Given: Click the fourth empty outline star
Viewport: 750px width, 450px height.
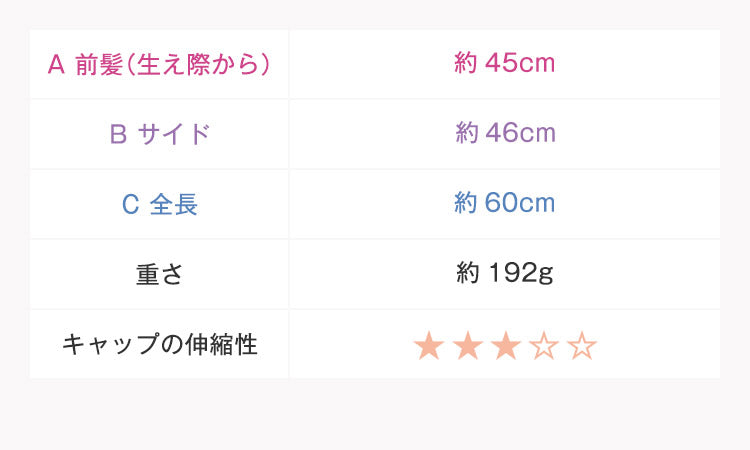Looking at the screenshot, I should click(543, 346).
